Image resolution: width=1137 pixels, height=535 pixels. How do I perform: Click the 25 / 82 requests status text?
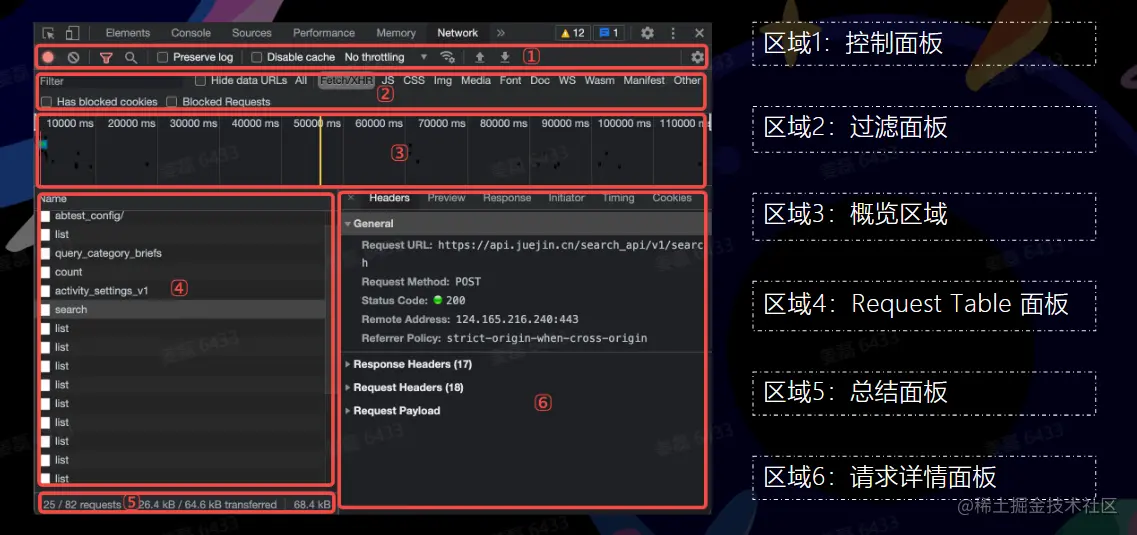[x=82, y=504]
